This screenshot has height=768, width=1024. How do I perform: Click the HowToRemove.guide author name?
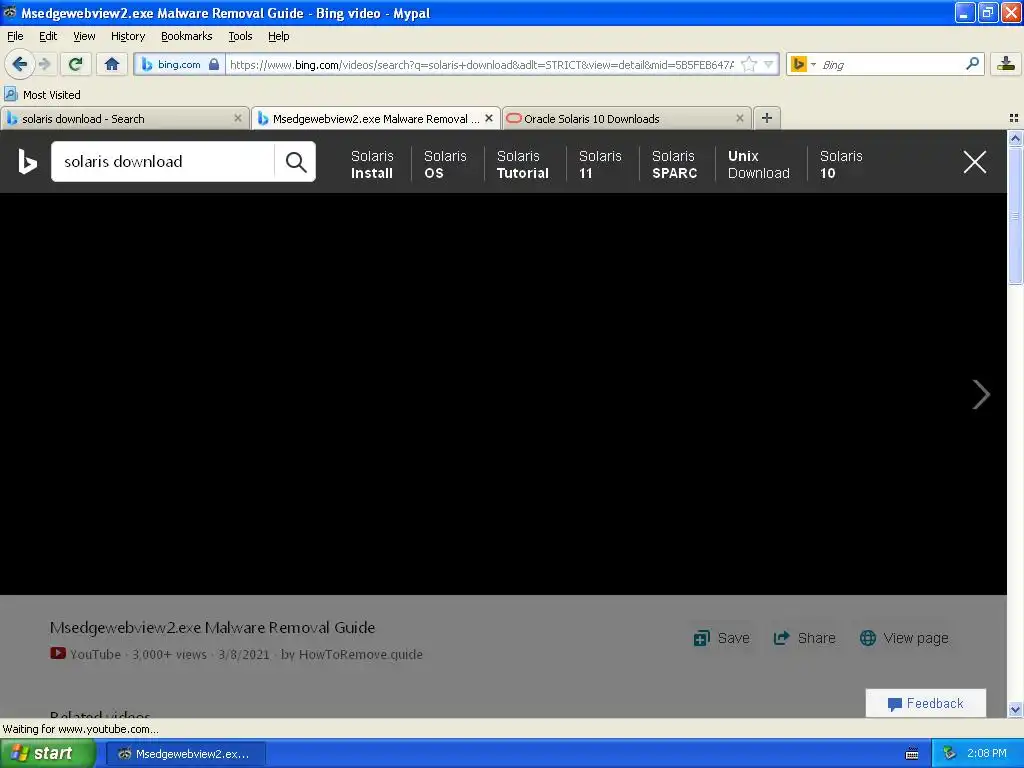pyautogui.click(x=360, y=654)
